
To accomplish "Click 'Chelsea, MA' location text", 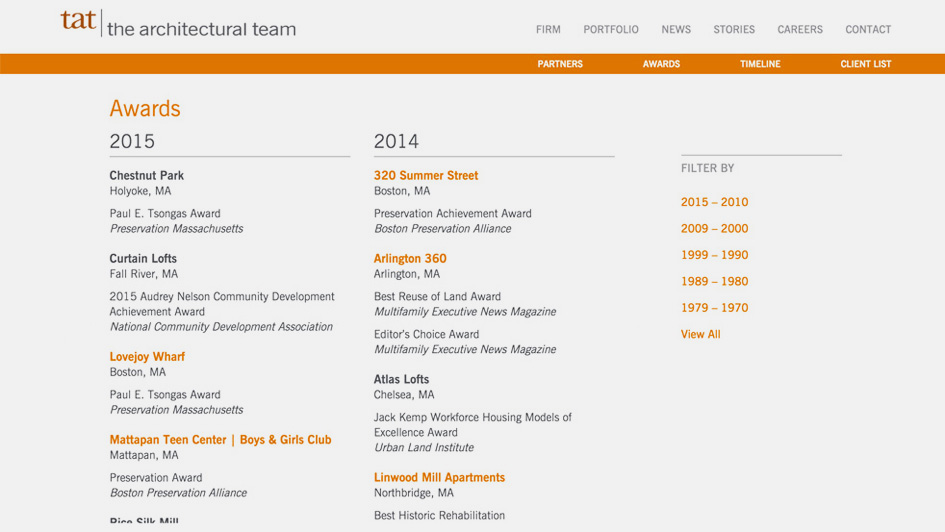I will (x=404, y=395).
